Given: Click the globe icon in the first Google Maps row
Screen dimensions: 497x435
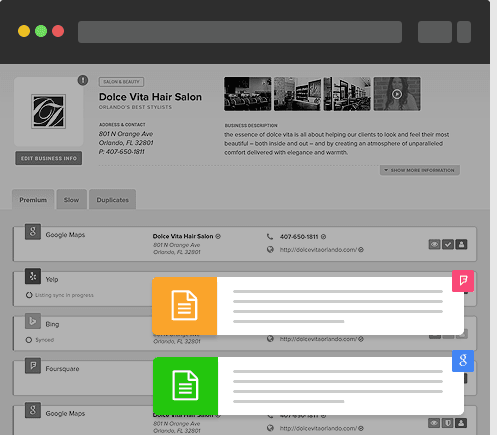Looking at the screenshot, I should [x=270, y=249].
